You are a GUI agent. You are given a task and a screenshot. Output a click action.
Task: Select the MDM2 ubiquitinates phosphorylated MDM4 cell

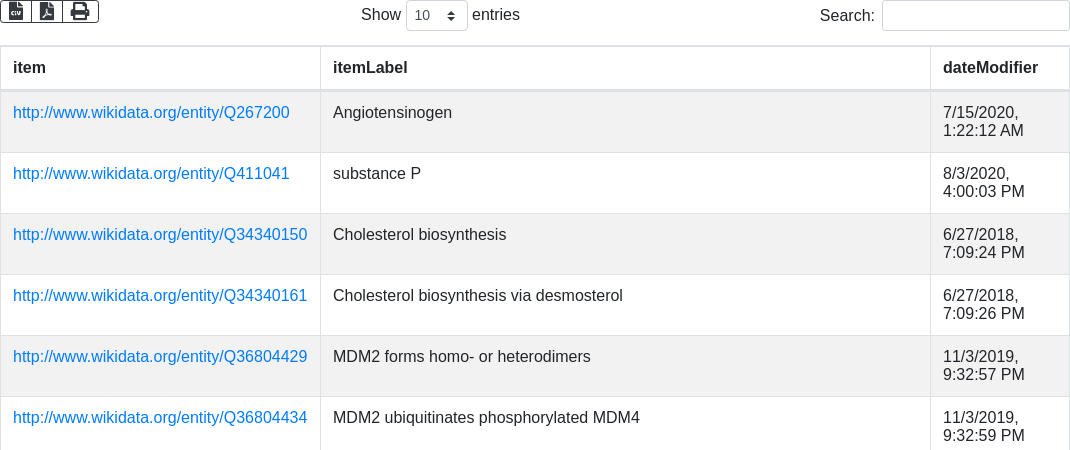click(x=625, y=423)
